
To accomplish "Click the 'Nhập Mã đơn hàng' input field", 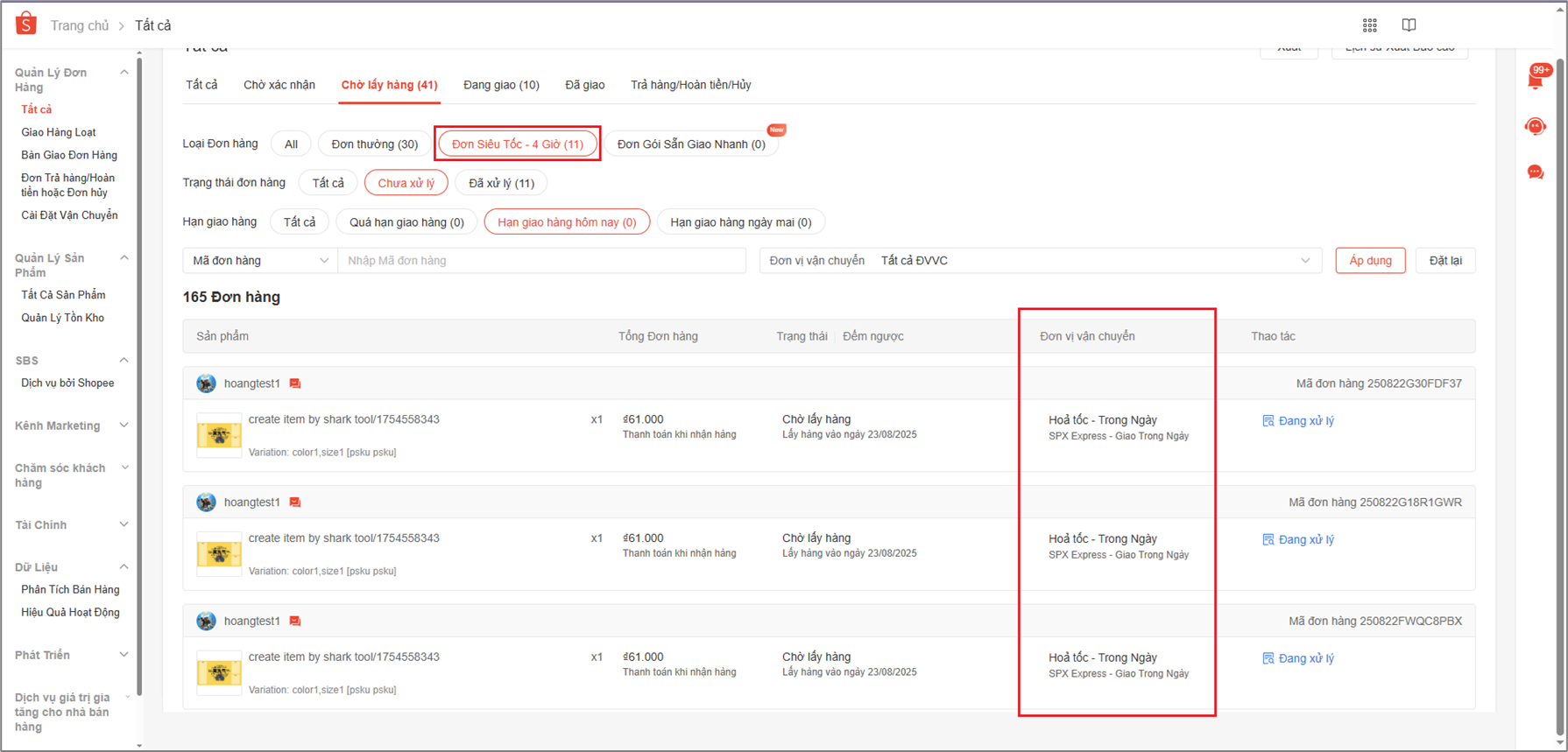I will pyautogui.click(x=541, y=261).
